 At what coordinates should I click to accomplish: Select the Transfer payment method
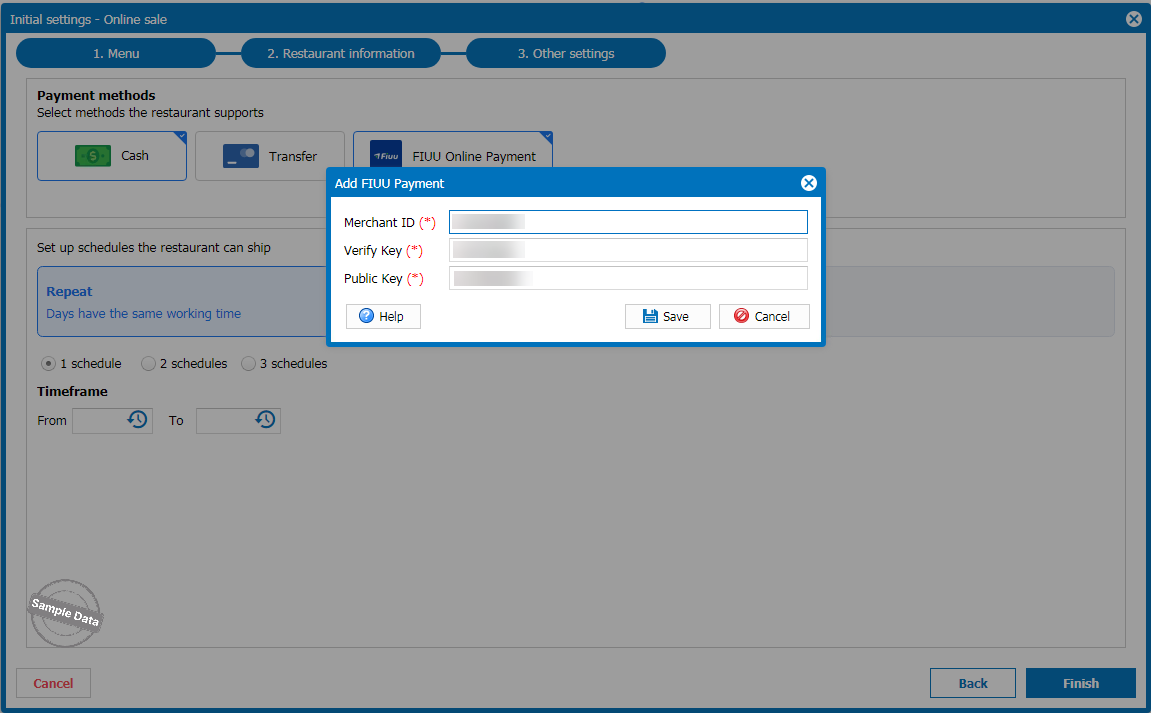click(x=270, y=156)
